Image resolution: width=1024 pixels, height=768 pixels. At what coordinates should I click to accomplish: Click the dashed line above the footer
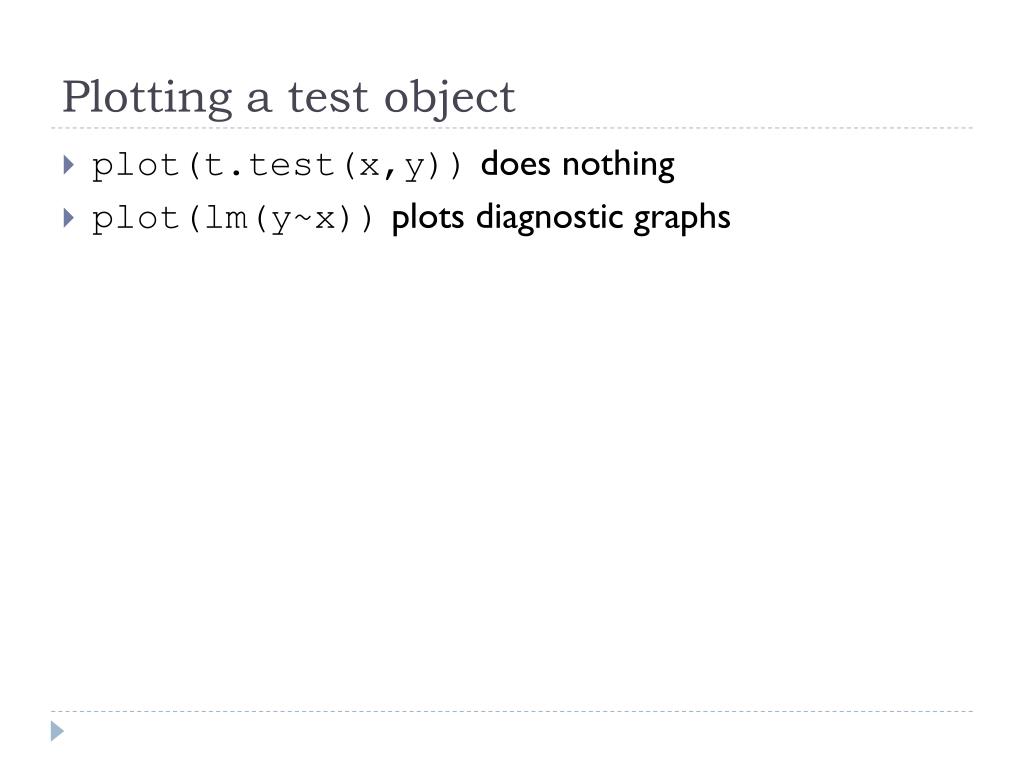512,711
